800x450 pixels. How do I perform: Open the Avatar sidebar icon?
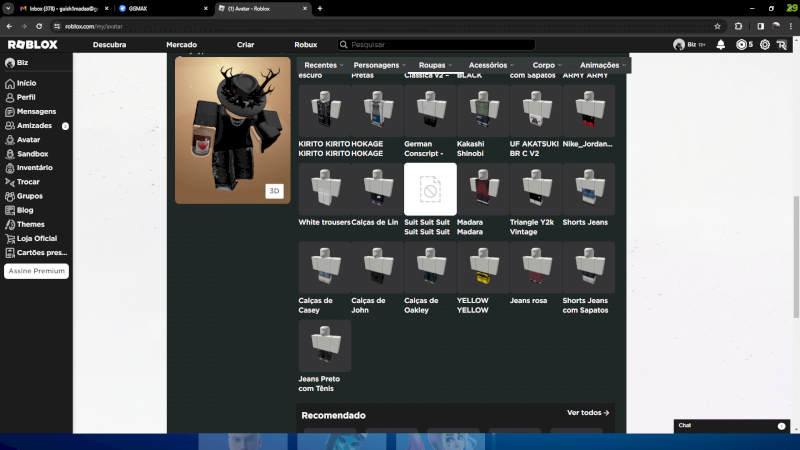pyautogui.click(x=10, y=140)
